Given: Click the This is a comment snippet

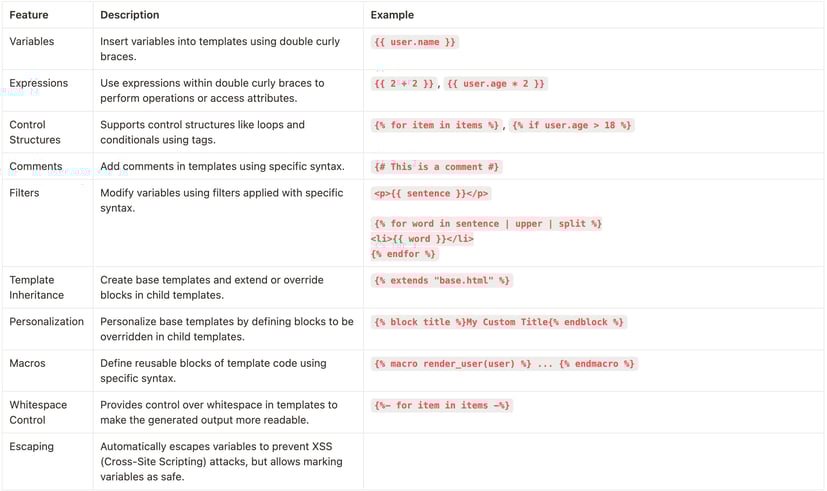Looking at the screenshot, I should pyautogui.click(x=436, y=167).
